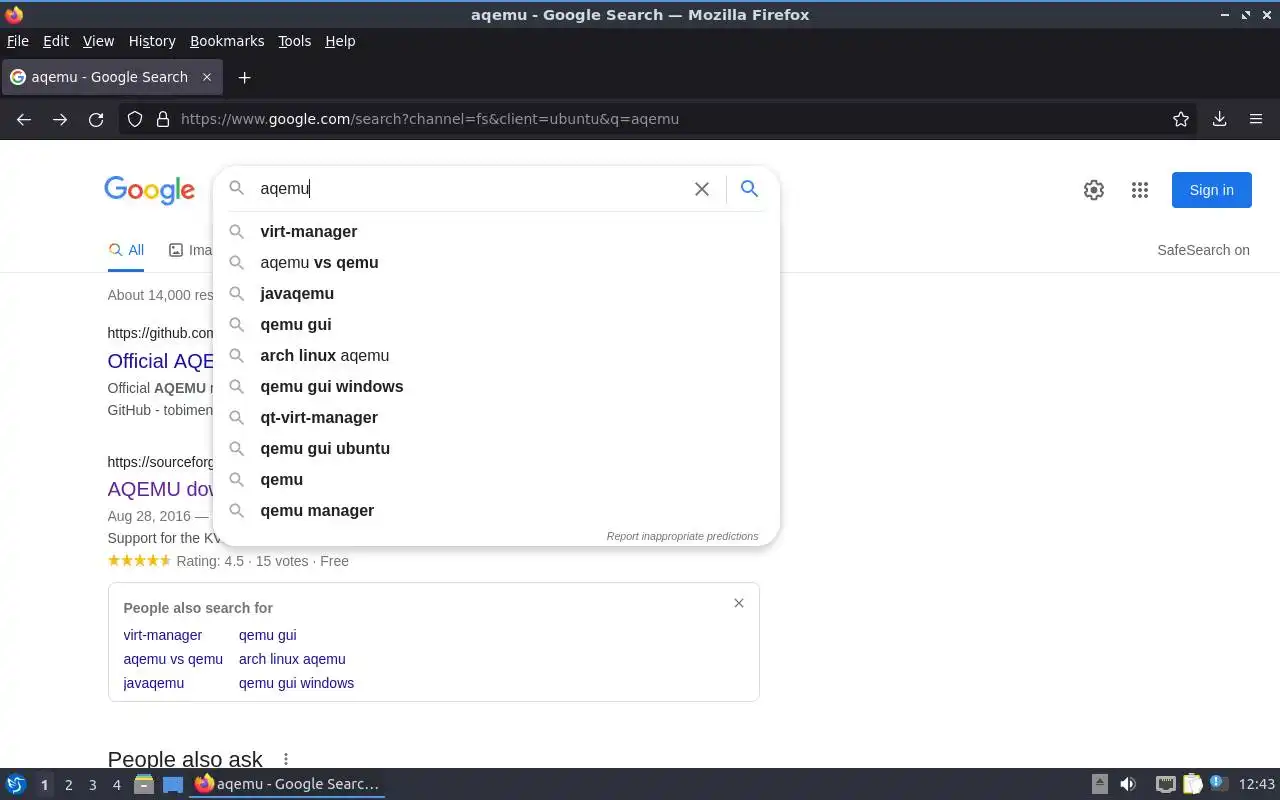Choose the qemu gui suggestion in the dropdown
The image size is (1280, 800).
pyautogui.click(x=496, y=324)
